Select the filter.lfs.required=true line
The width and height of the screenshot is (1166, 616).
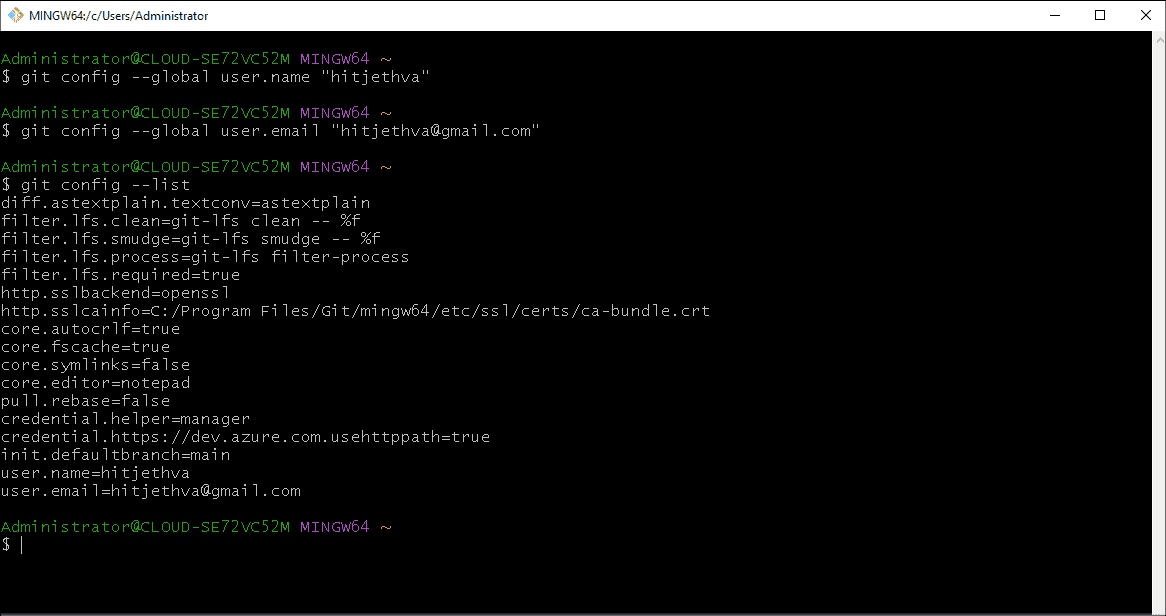[120, 274]
